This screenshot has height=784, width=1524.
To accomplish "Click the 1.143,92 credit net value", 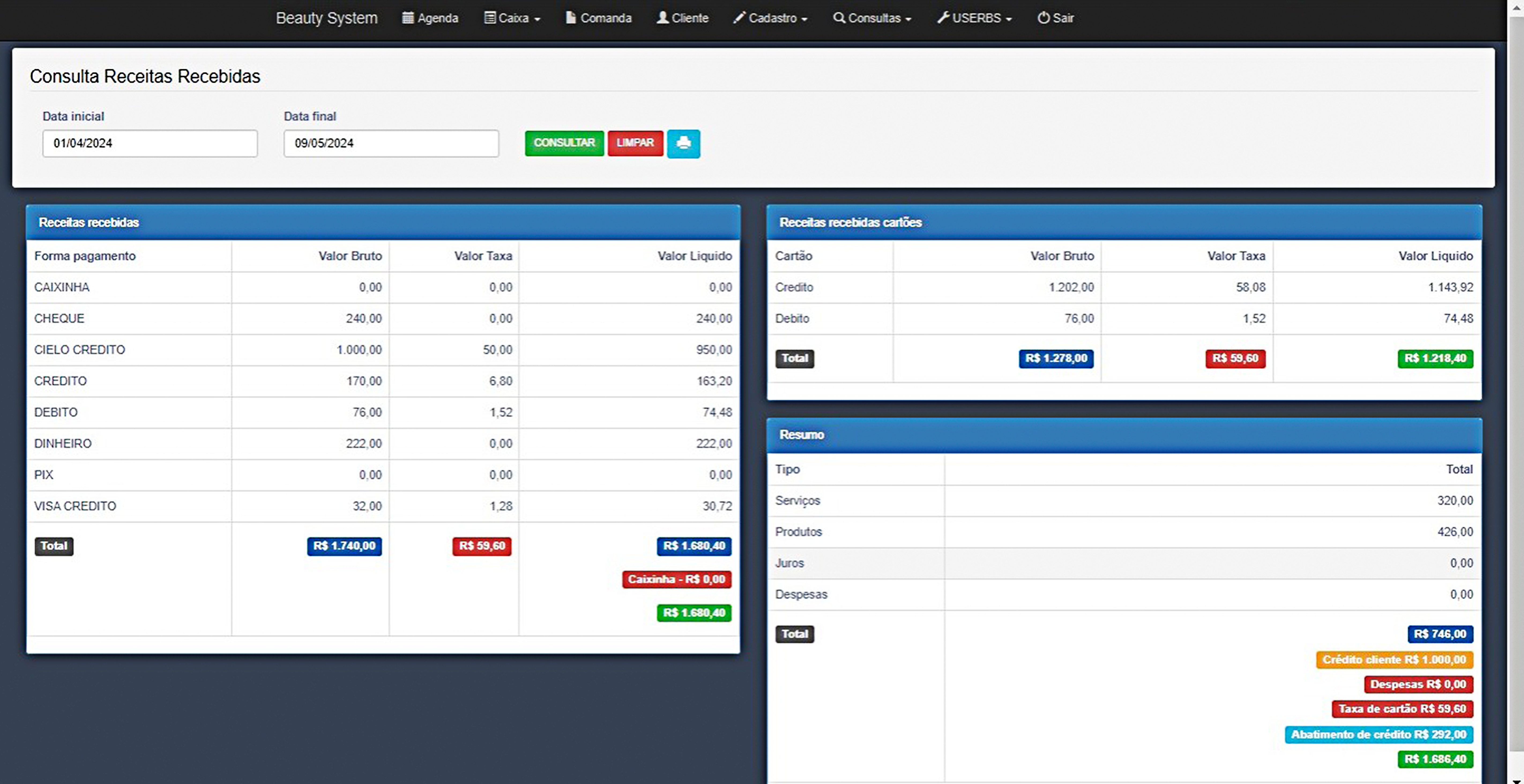I will coord(1451,288).
